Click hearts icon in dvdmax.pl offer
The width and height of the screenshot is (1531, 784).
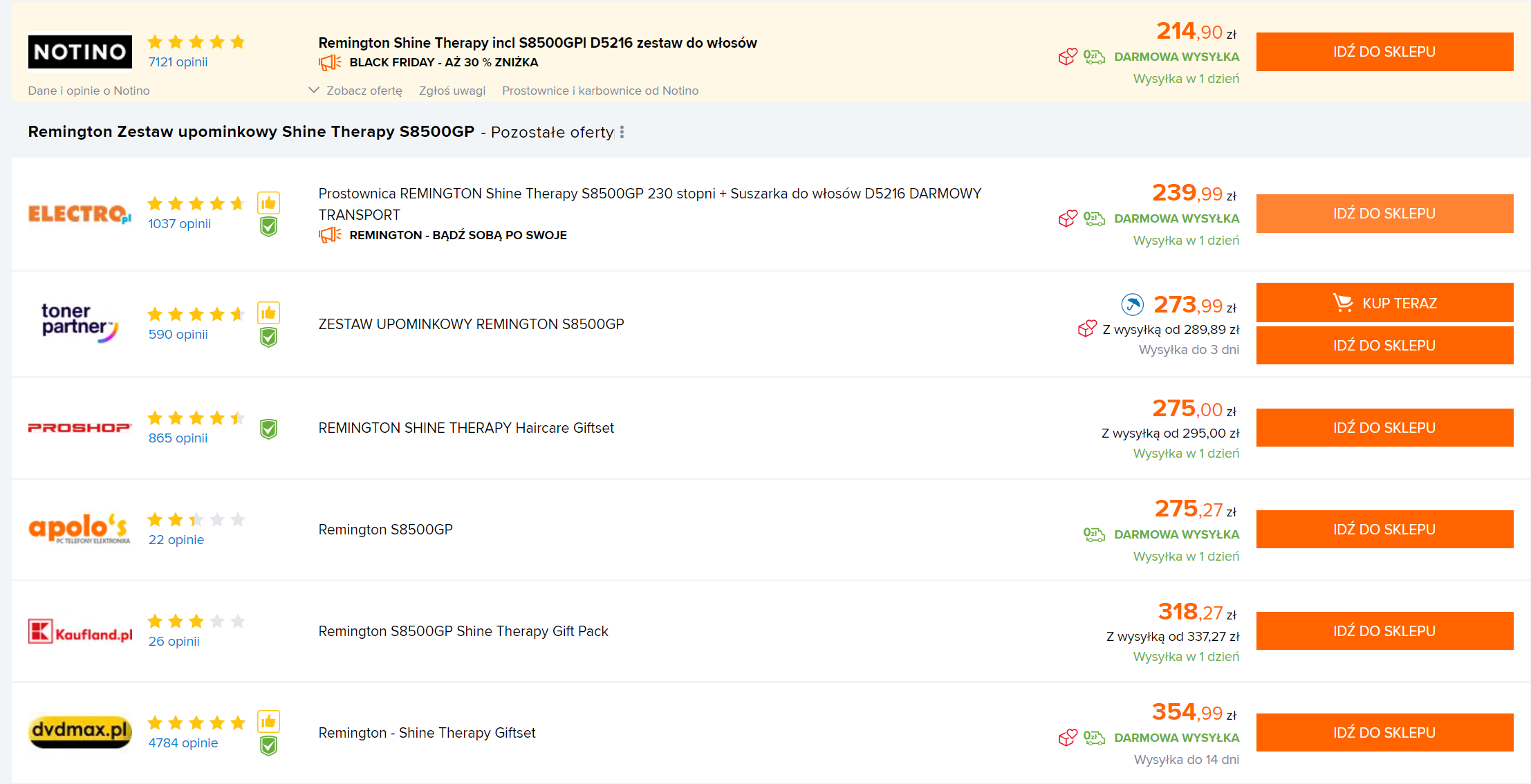click(1068, 738)
